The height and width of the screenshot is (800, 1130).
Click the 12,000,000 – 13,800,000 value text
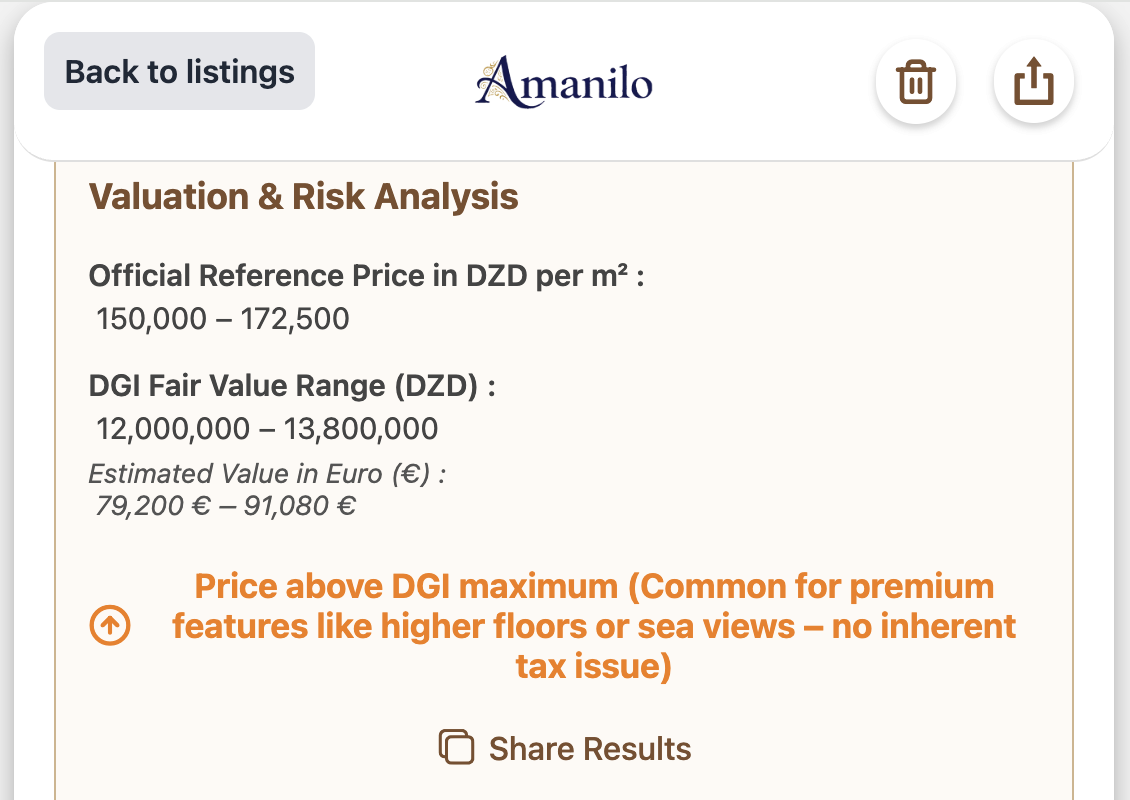coord(266,428)
